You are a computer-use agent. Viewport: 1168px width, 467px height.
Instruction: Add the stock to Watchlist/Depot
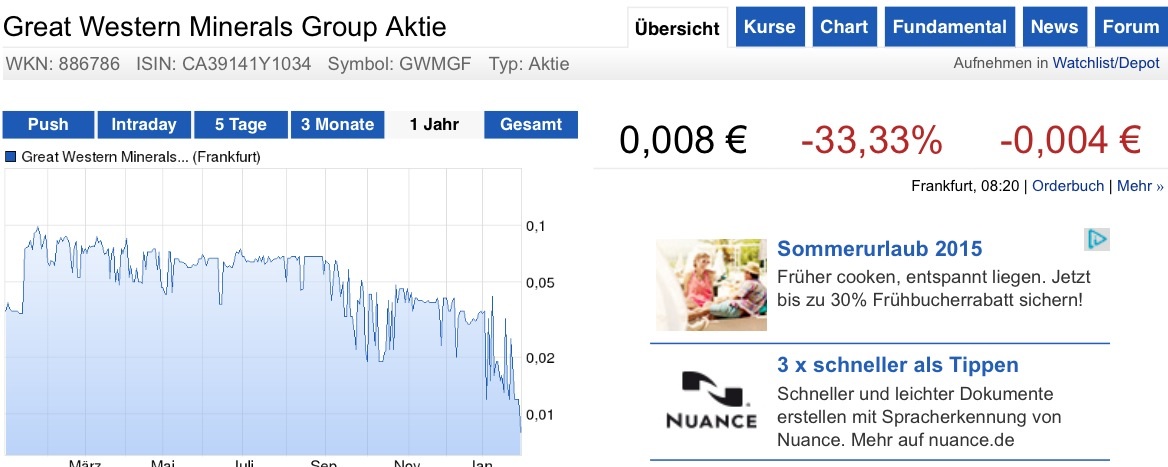[1105, 63]
